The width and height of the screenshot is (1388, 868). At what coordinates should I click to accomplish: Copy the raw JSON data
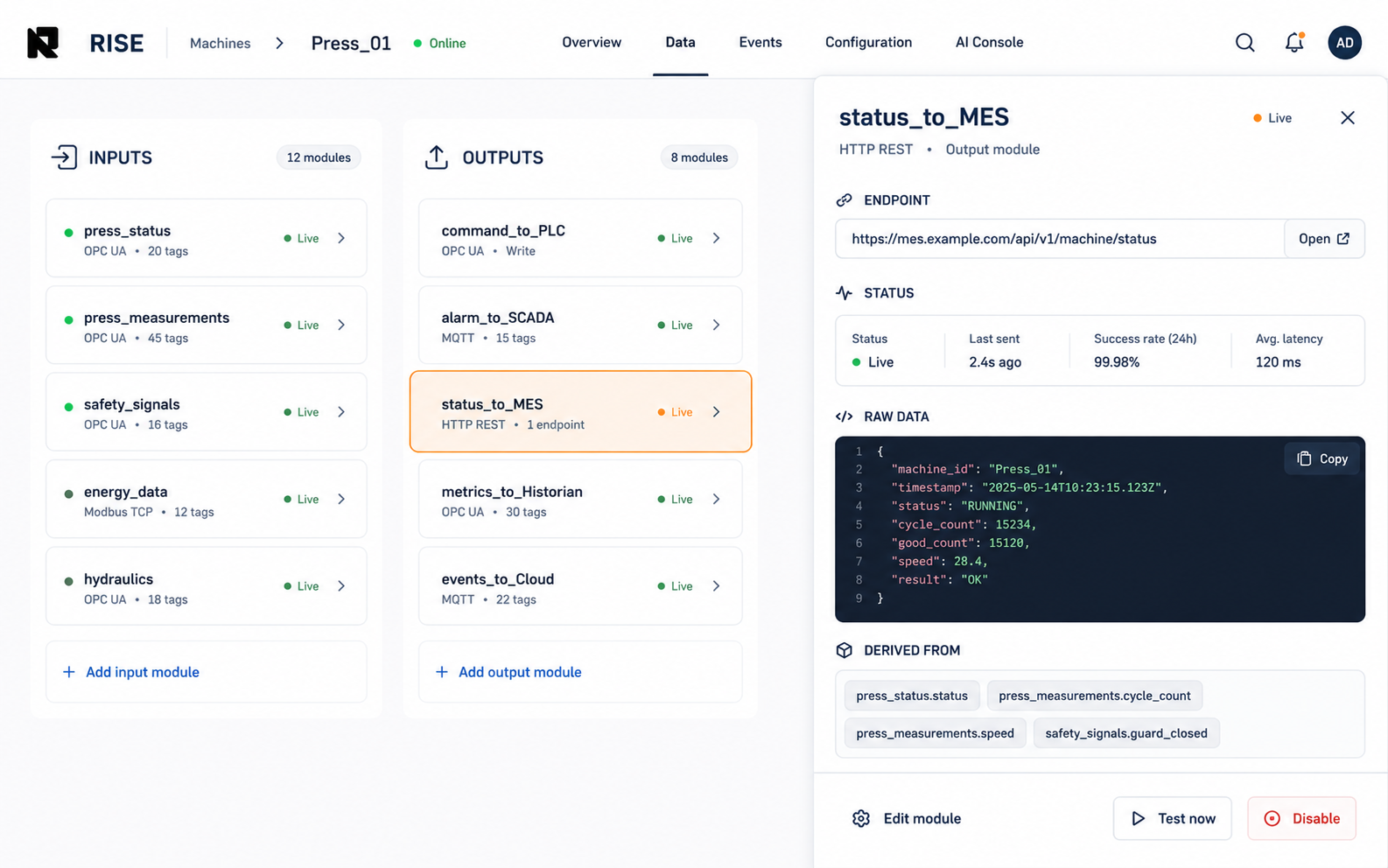click(x=1321, y=458)
